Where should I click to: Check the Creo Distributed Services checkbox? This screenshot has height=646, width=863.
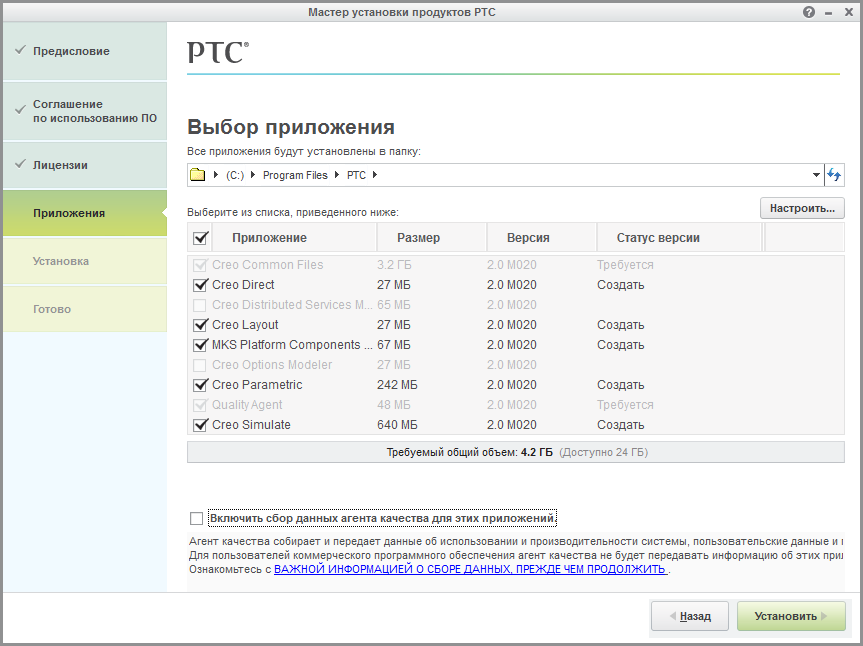[x=200, y=305]
